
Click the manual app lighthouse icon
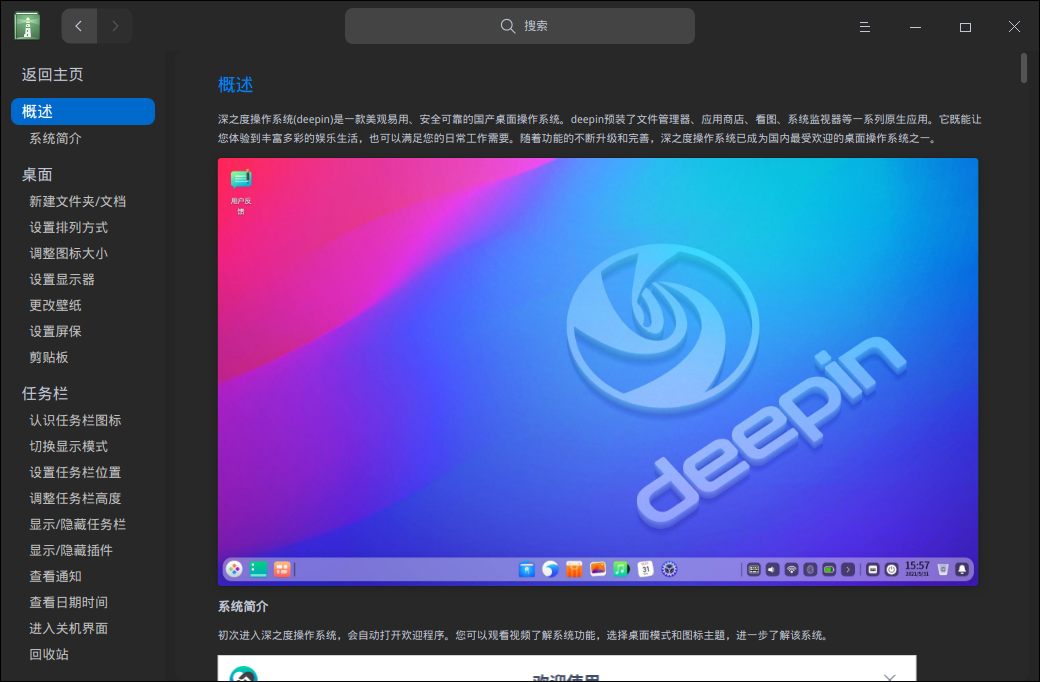(x=27, y=26)
